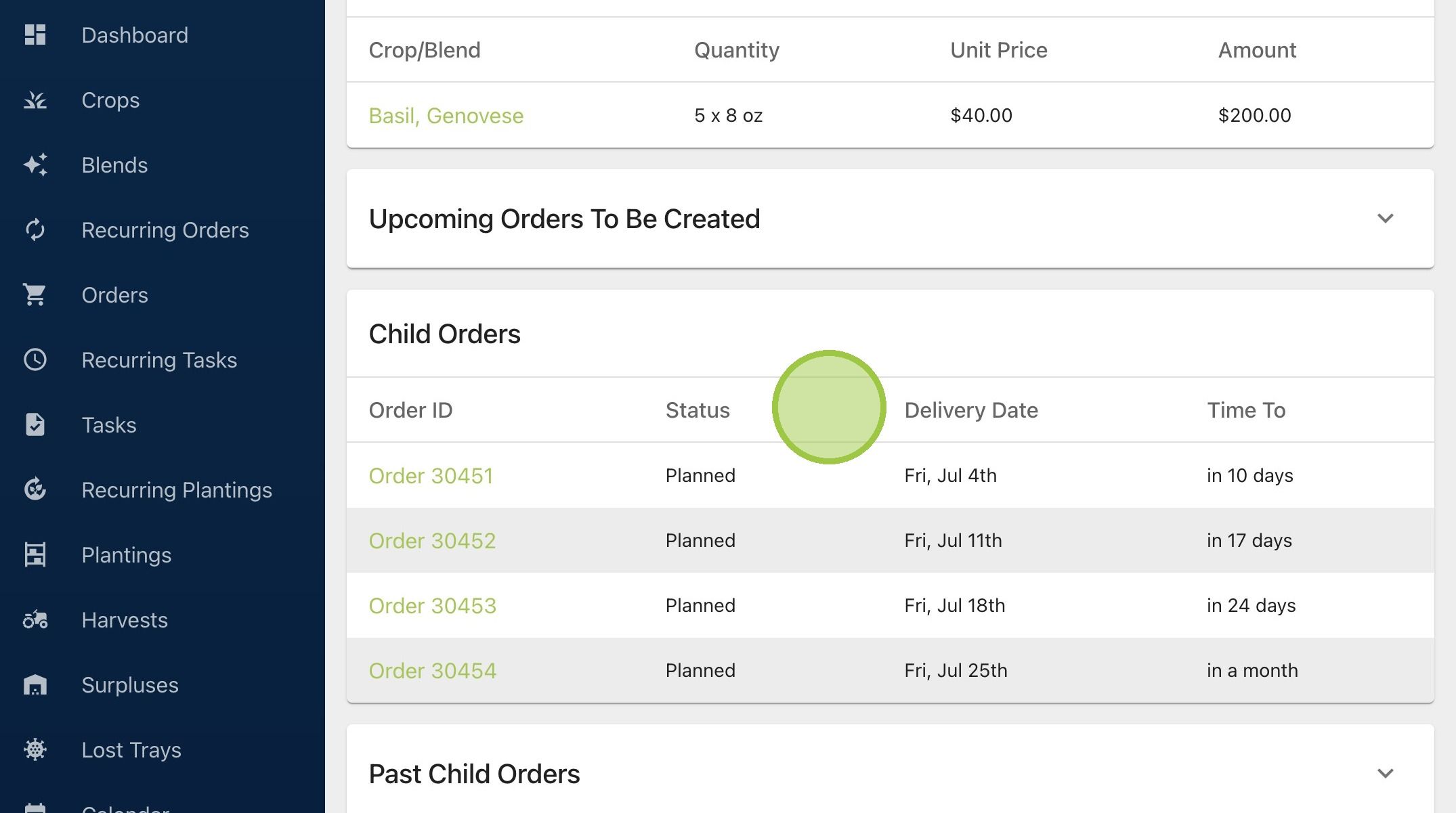Expand Upcoming Orders To Be Created chevron
The image size is (1456, 813).
[1385, 219]
